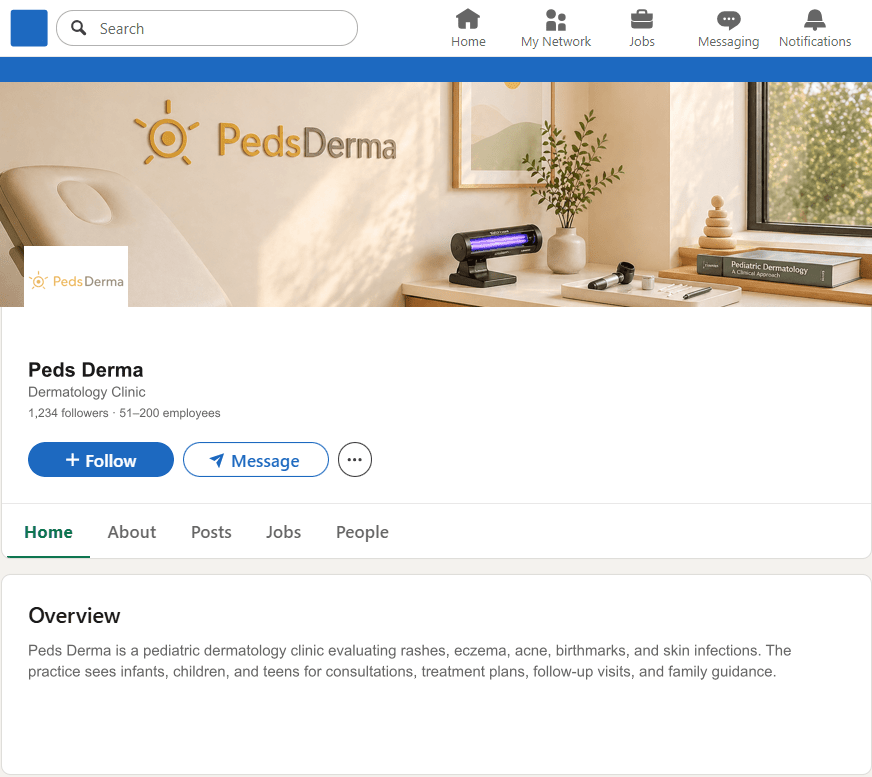Open the Posts tab

(211, 532)
